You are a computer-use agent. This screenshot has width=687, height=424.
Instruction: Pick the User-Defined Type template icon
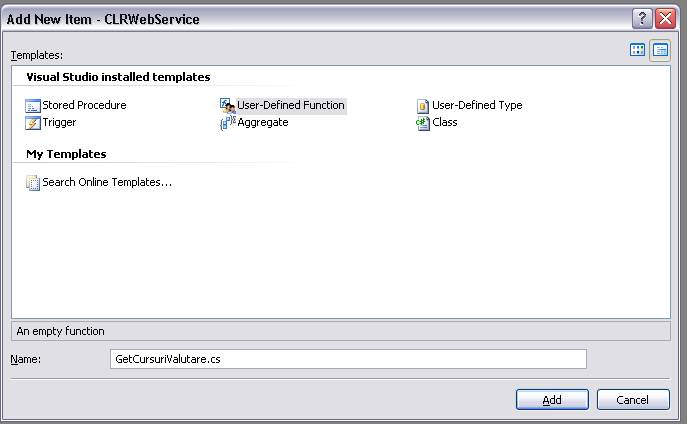click(423, 106)
